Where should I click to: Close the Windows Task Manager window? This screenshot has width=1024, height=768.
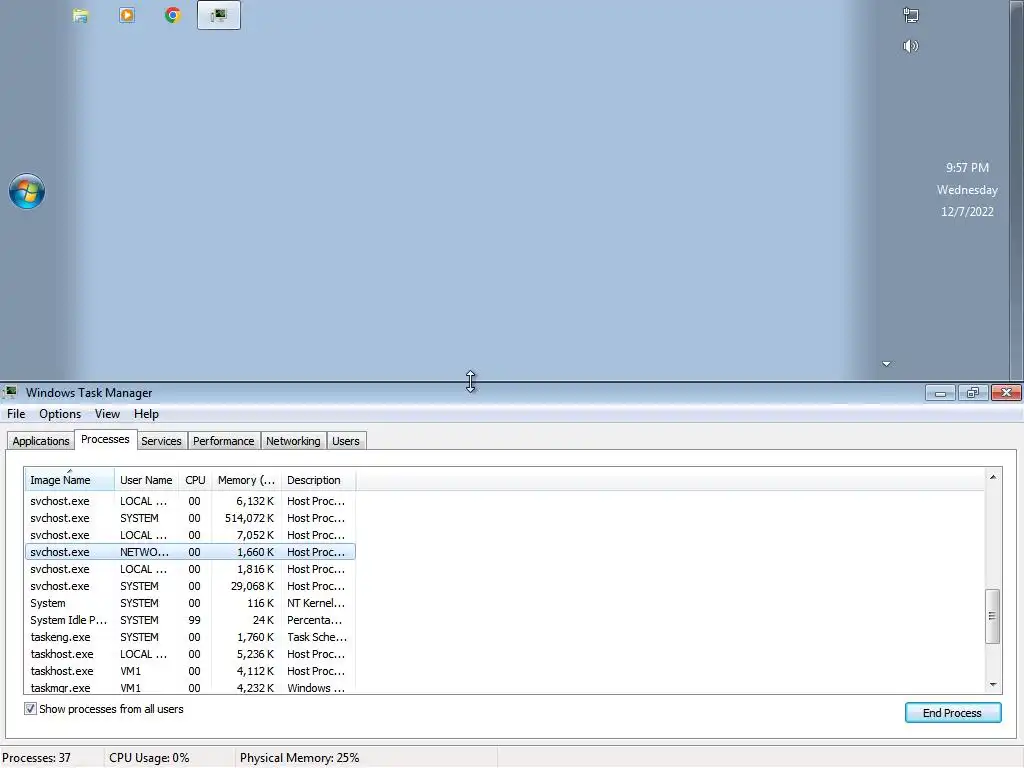1006,392
